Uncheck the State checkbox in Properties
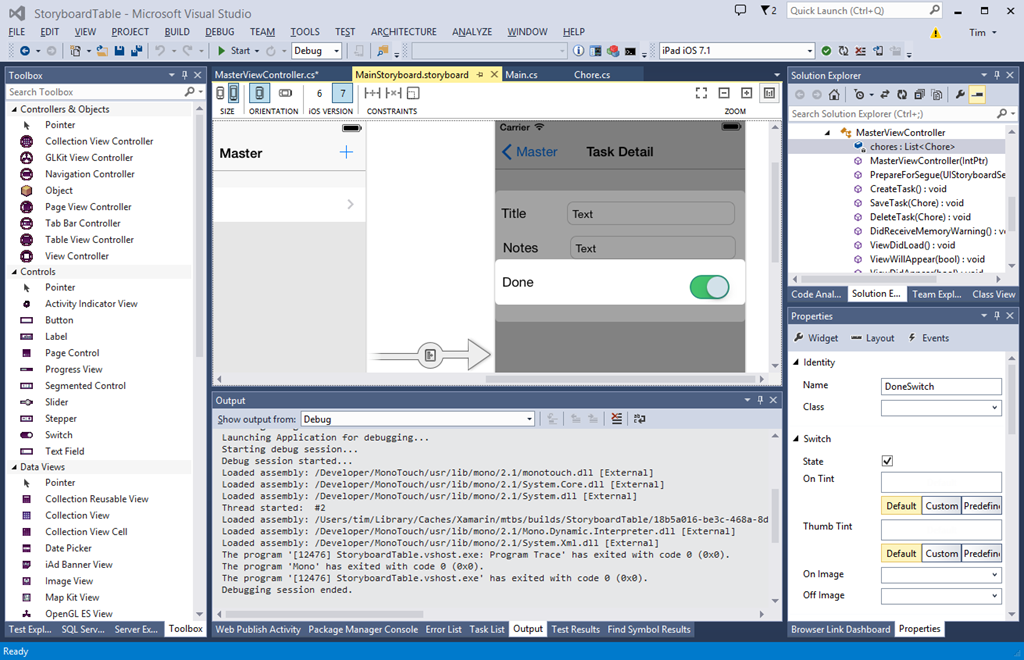 point(888,461)
